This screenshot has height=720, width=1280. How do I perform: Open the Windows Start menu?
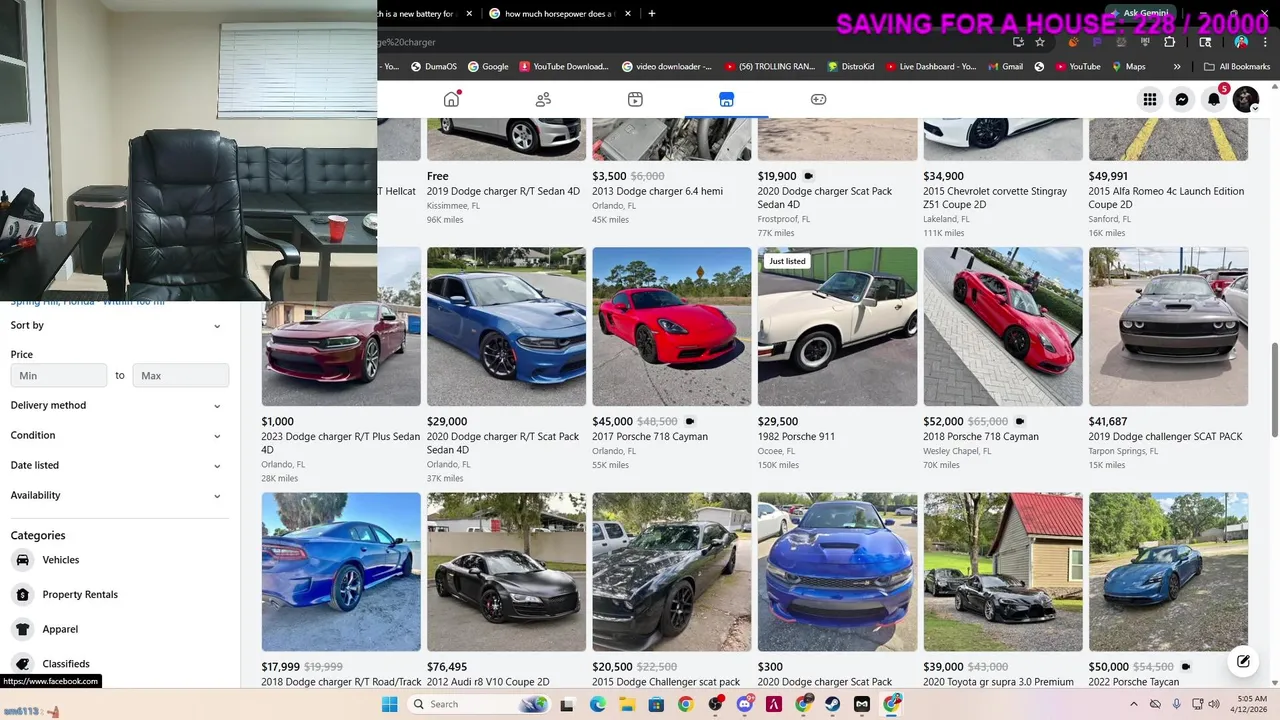(389, 704)
